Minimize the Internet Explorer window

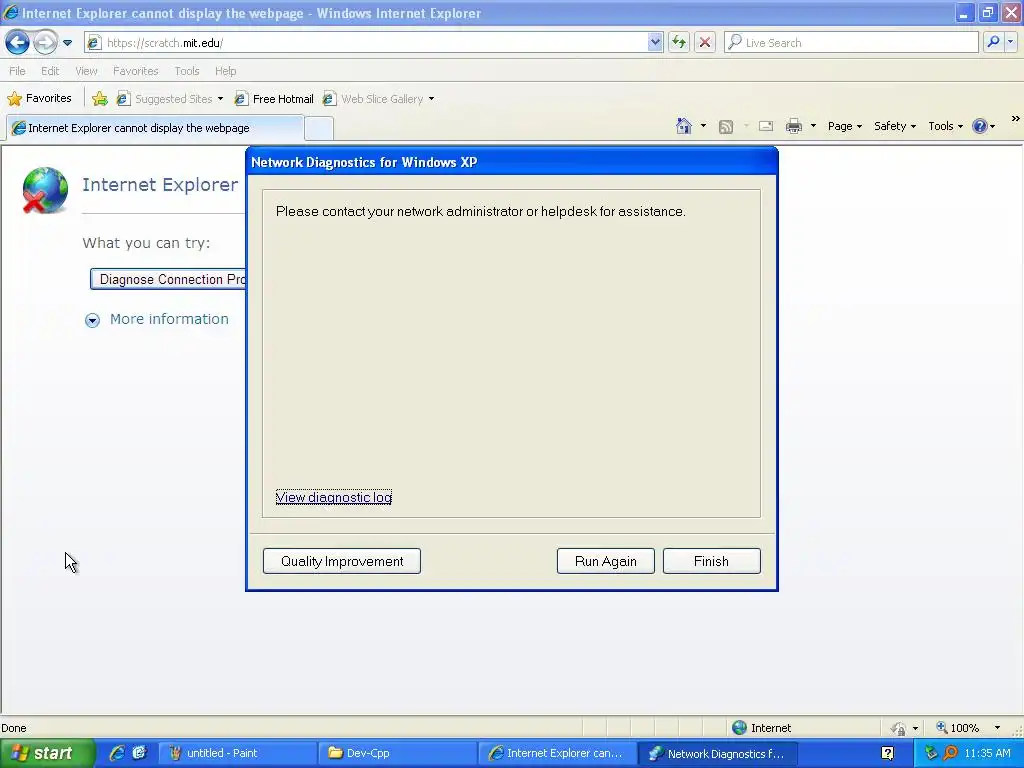(964, 13)
